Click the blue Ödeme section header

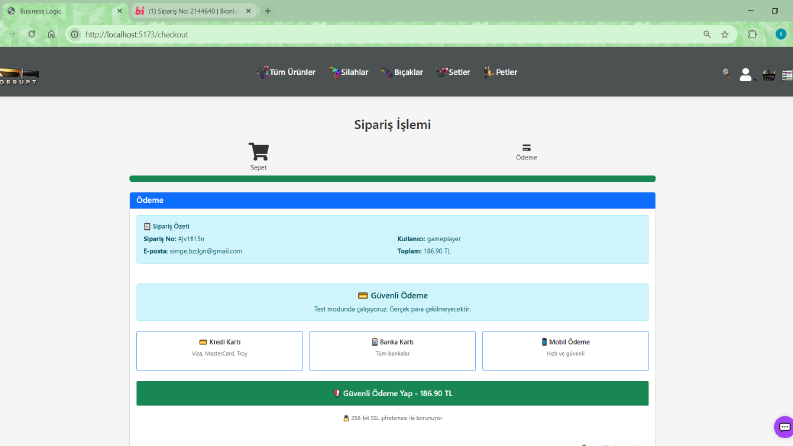pos(392,200)
